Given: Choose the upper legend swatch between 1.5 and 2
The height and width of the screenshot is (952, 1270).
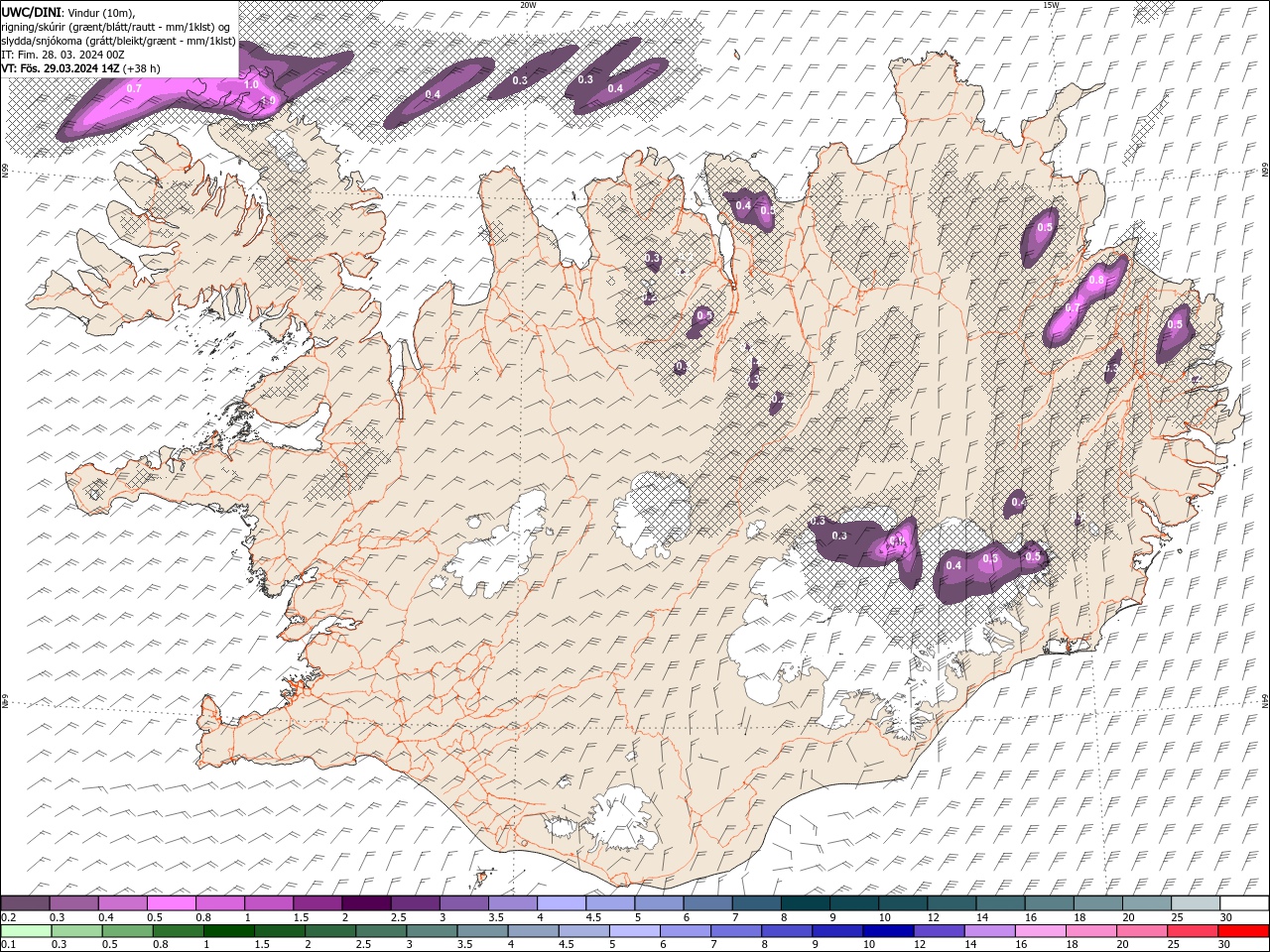Looking at the screenshot, I should (x=317, y=903).
